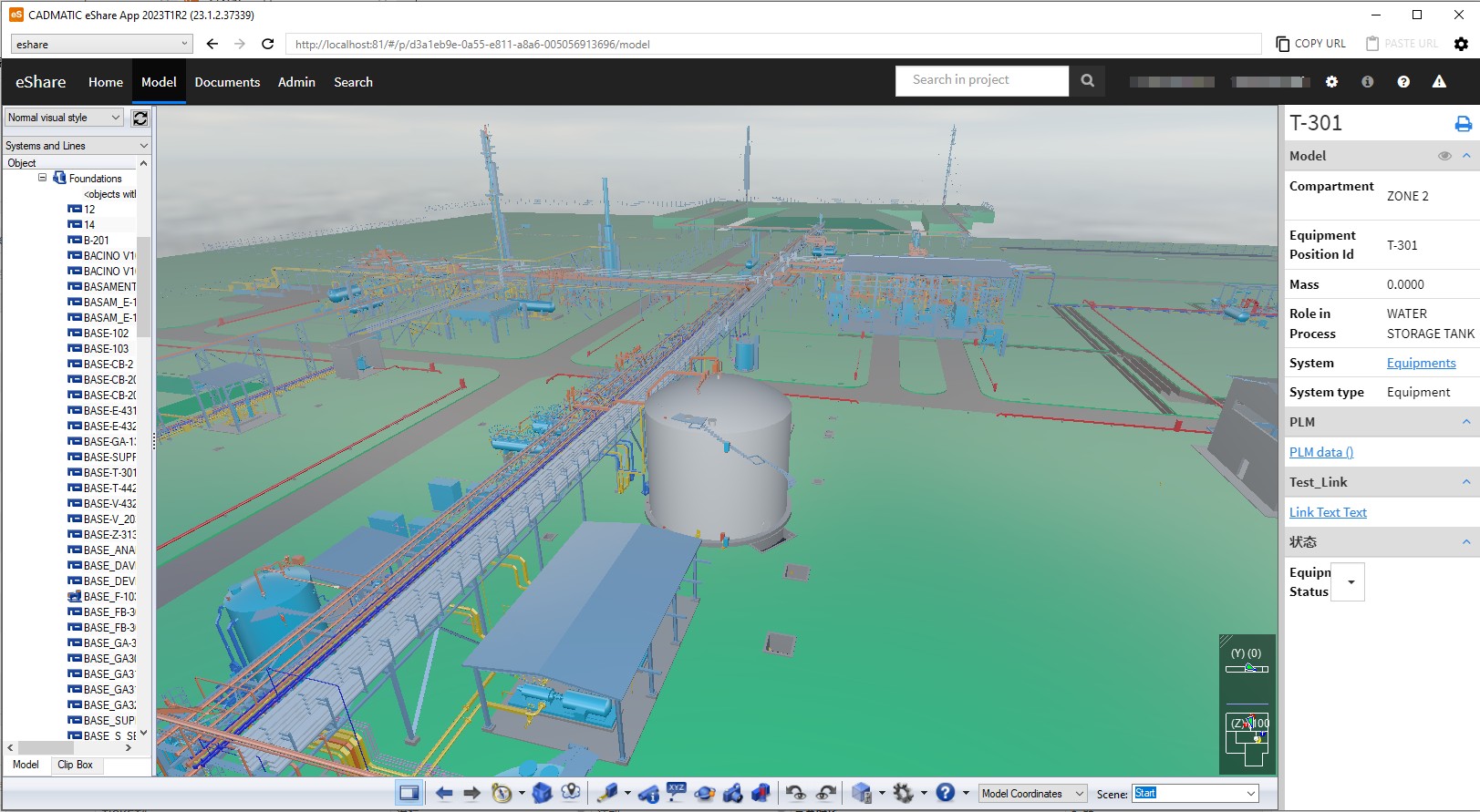
Task: Open the Admin tab
Action: [296, 82]
